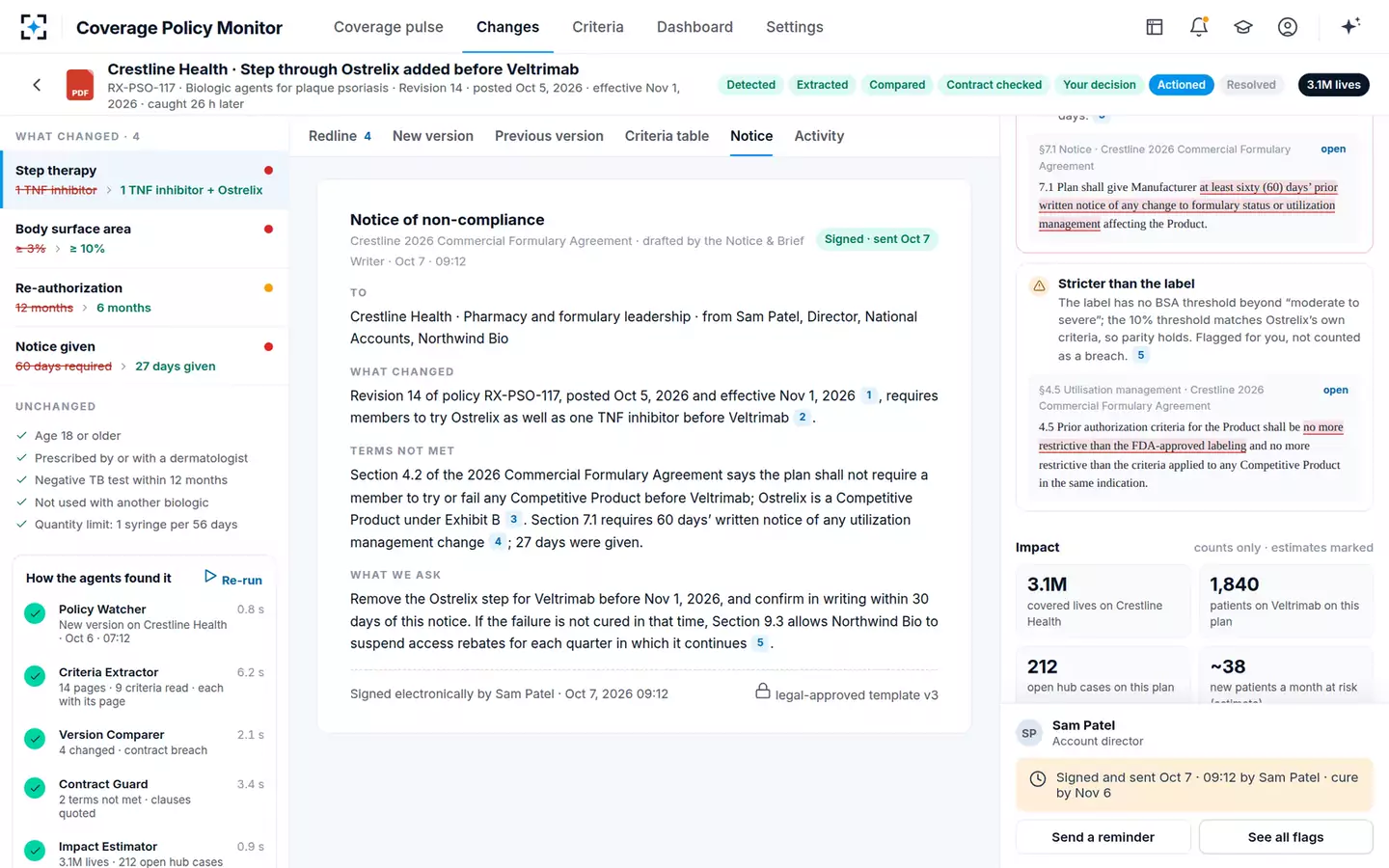Open the notifications bell
Image resolution: width=1389 pixels, height=868 pixels.
click(x=1199, y=27)
